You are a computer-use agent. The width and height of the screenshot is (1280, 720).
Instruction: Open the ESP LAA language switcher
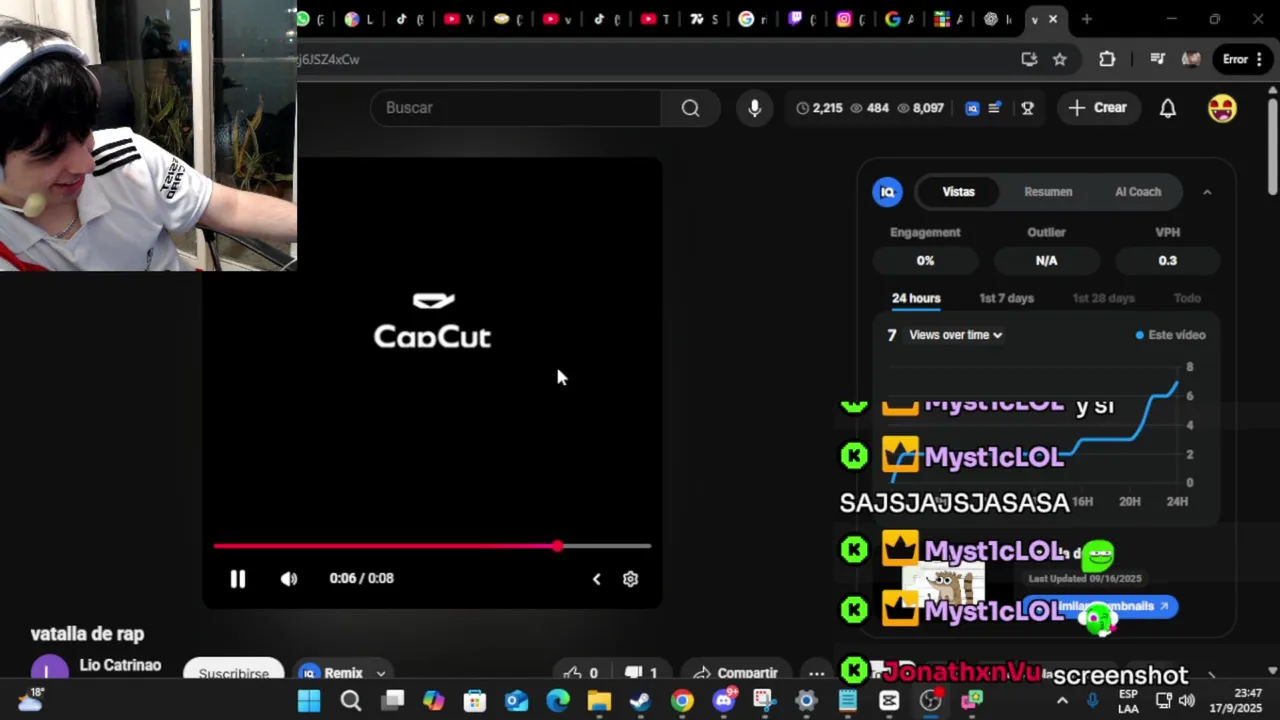pos(1128,701)
